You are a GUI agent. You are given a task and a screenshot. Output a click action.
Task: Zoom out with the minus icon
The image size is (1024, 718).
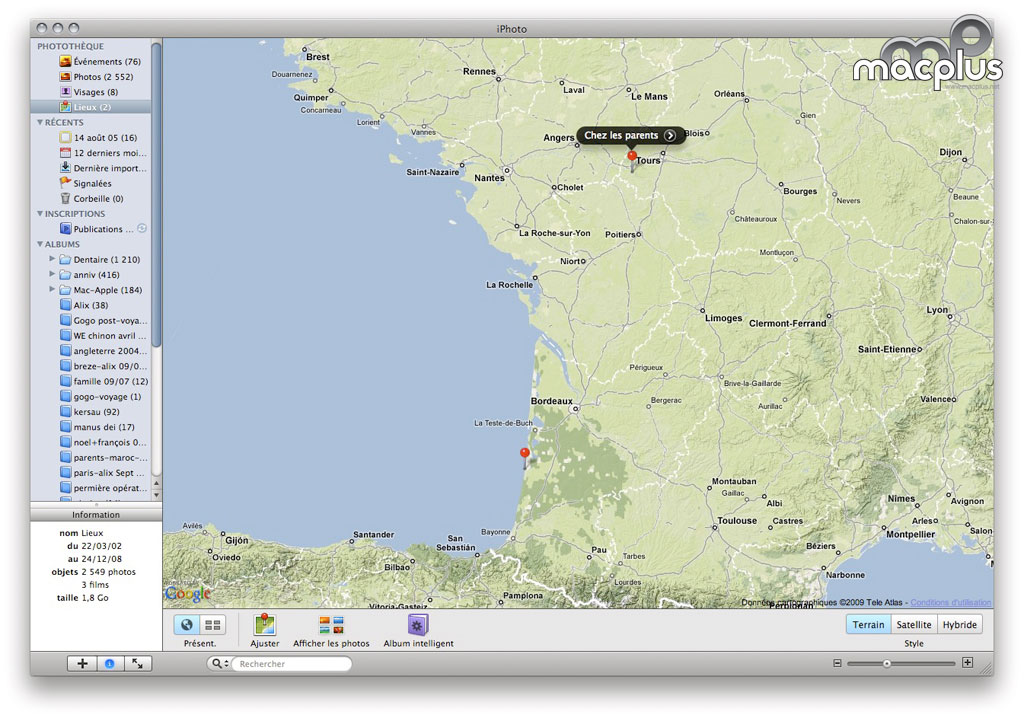coord(837,663)
